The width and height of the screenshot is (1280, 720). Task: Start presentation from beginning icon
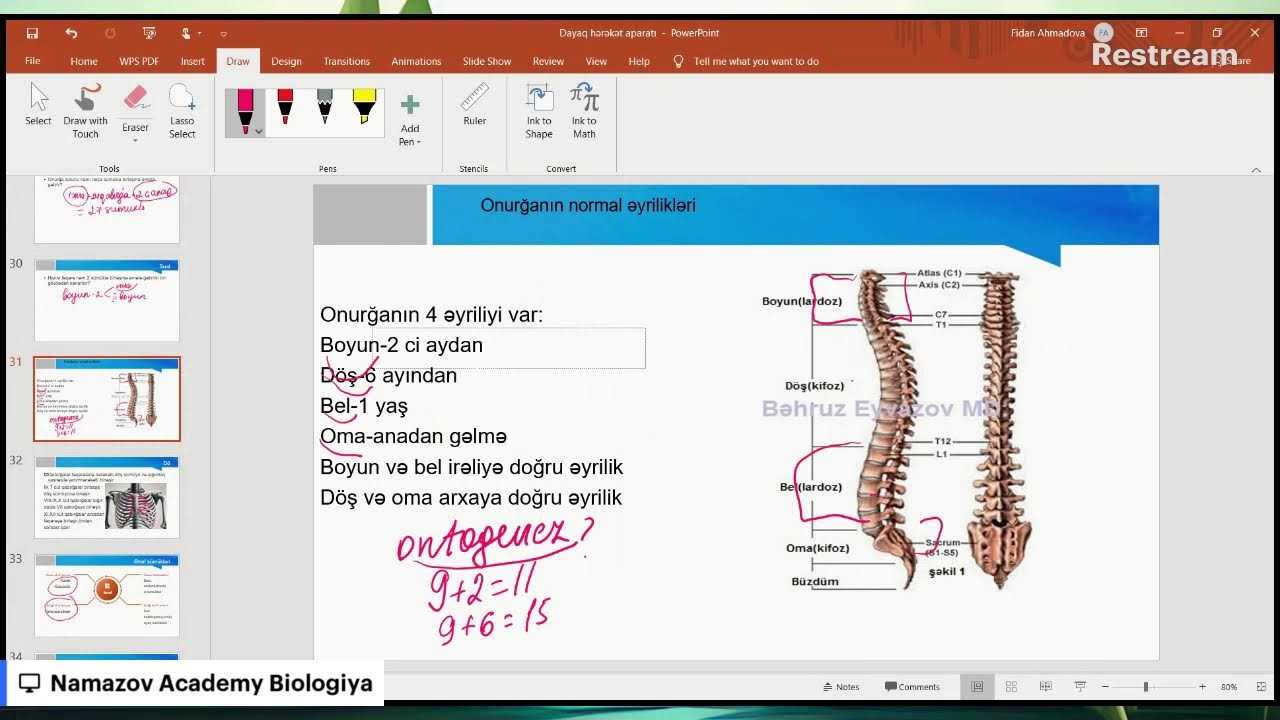click(x=149, y=33)
